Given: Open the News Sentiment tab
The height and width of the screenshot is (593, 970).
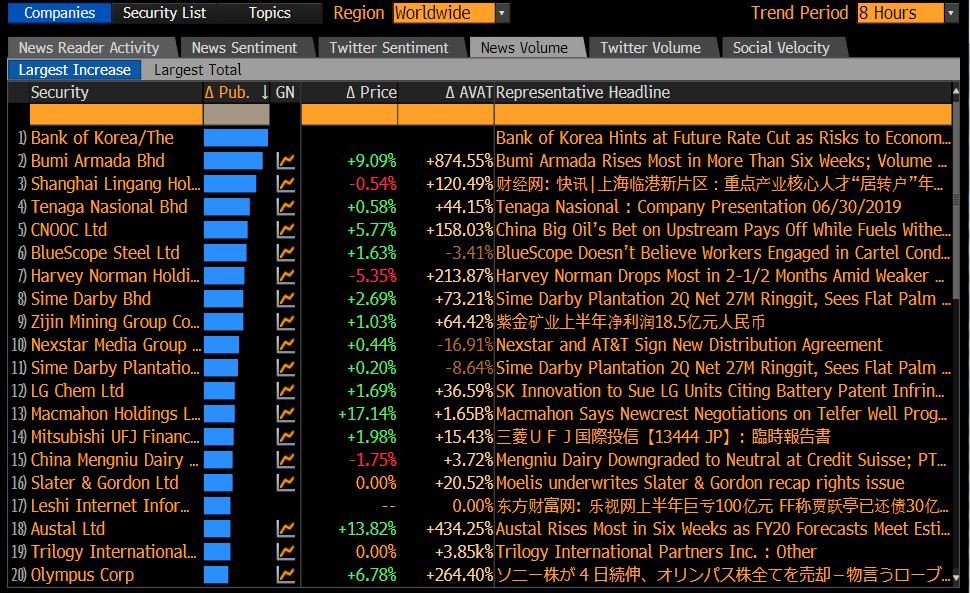Looking at the screenshot, I should (x=244, y=48).
